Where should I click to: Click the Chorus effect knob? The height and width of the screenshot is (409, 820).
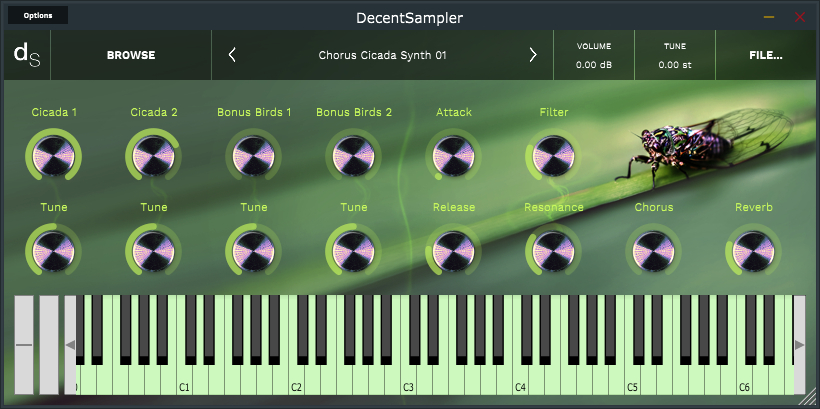[653, 251]
